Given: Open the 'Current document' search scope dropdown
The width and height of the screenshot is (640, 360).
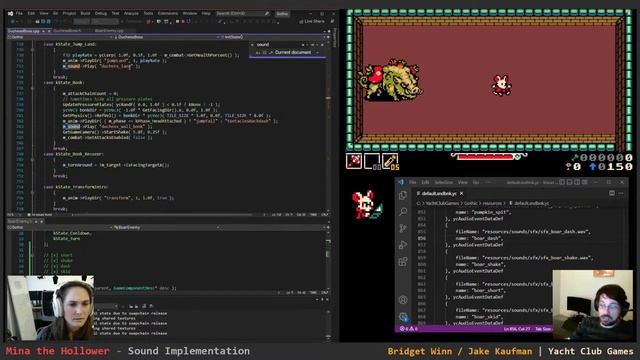Looking at the screenshot, I should pos(296,53).
